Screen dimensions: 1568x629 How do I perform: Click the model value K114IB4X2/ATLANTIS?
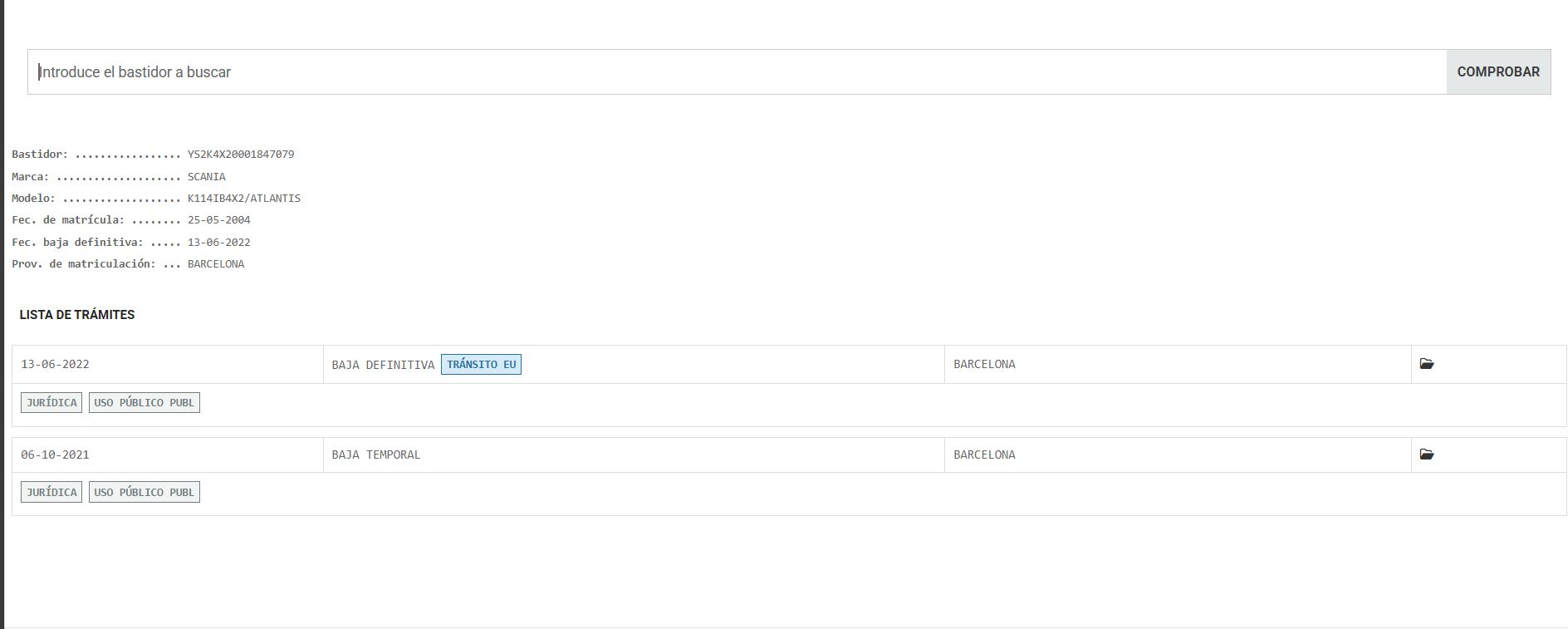pyautogui.click(x=244, y=199)
